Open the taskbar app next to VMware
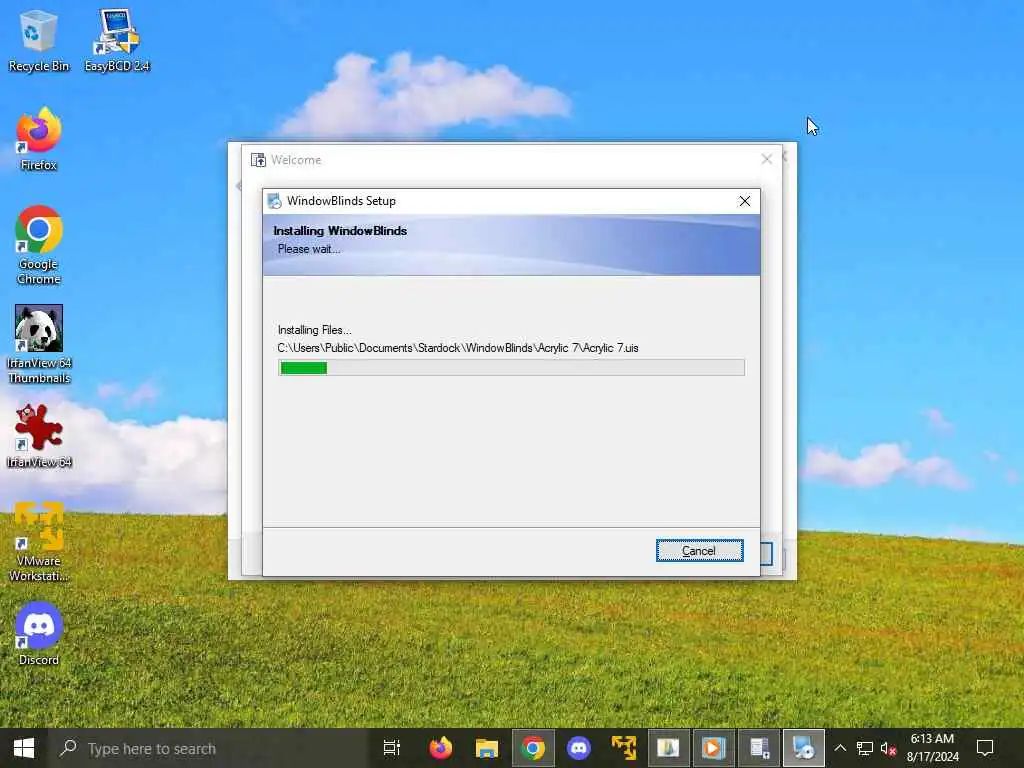The height and width of the screenshot is (768, 1024). coord(668,748)
